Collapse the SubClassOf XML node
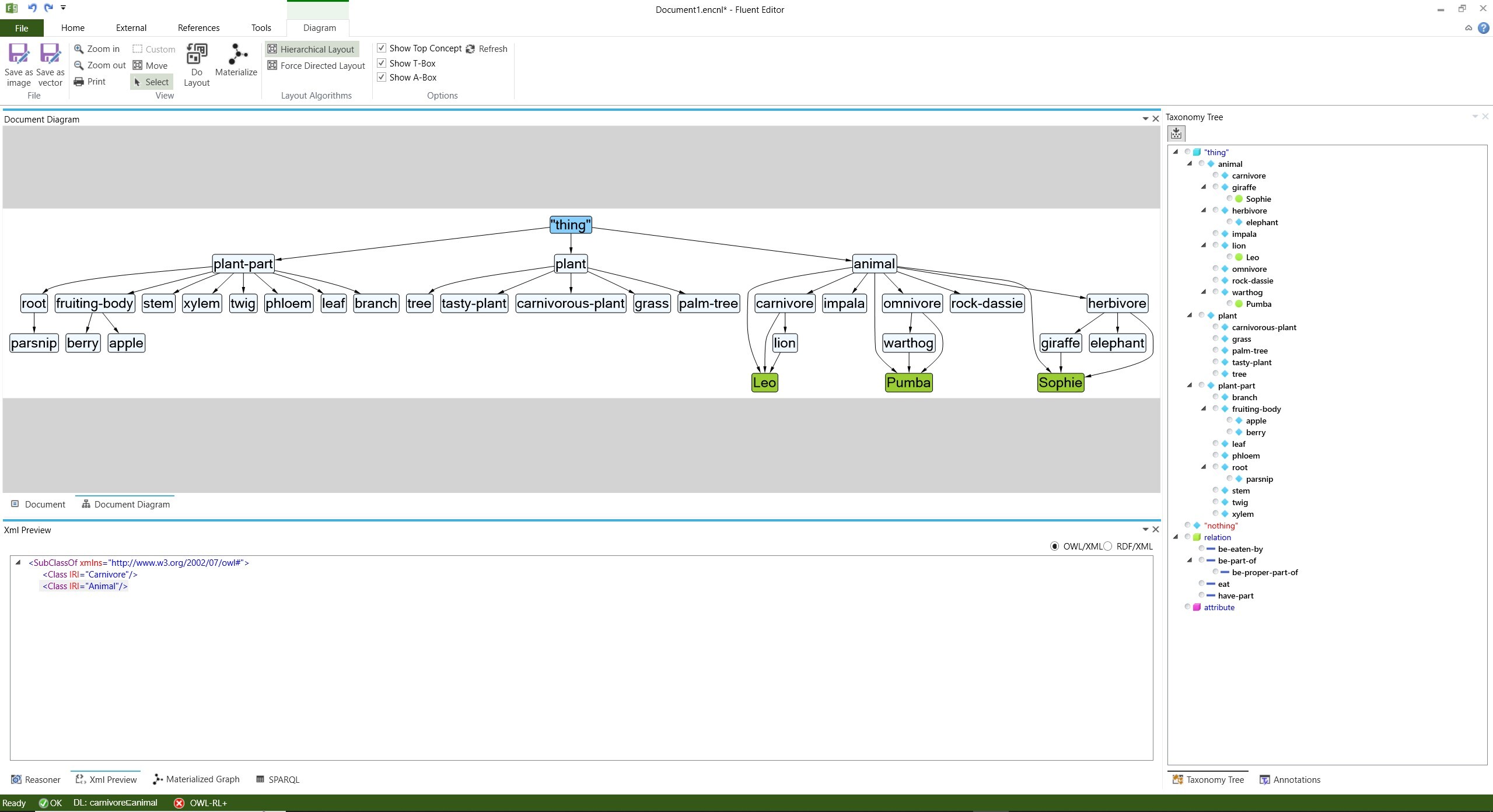 (18, 563)
